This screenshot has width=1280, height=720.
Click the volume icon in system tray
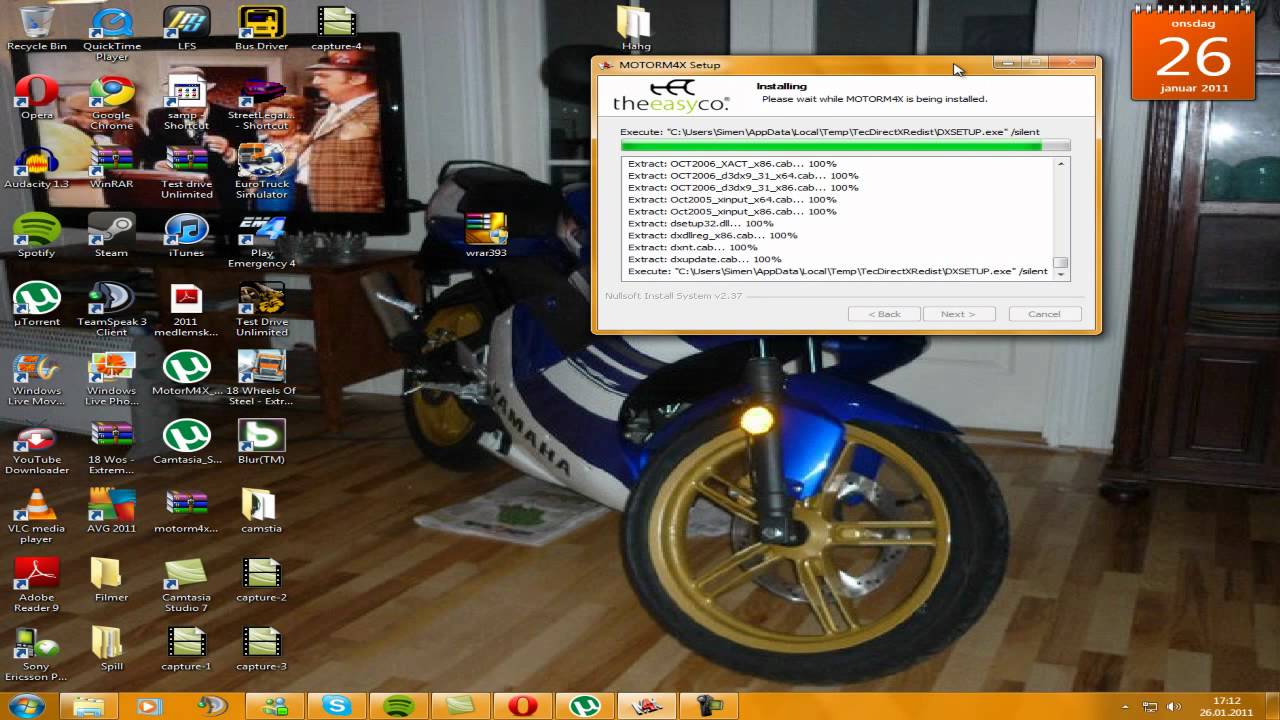click(x=1174, y=707)
